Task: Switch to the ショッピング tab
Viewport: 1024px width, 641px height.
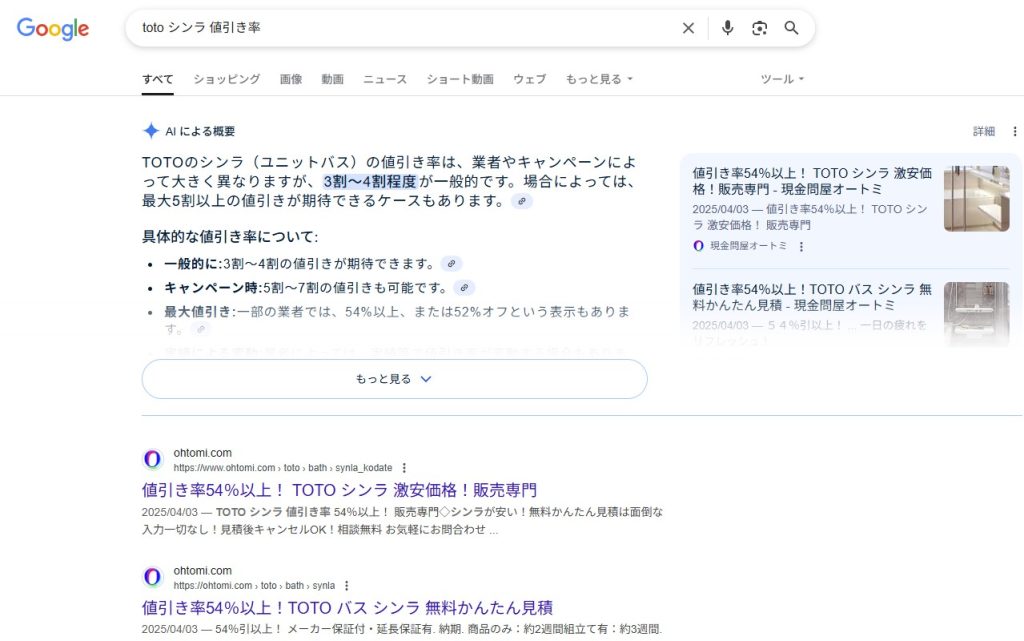Action: coord(227,79)
